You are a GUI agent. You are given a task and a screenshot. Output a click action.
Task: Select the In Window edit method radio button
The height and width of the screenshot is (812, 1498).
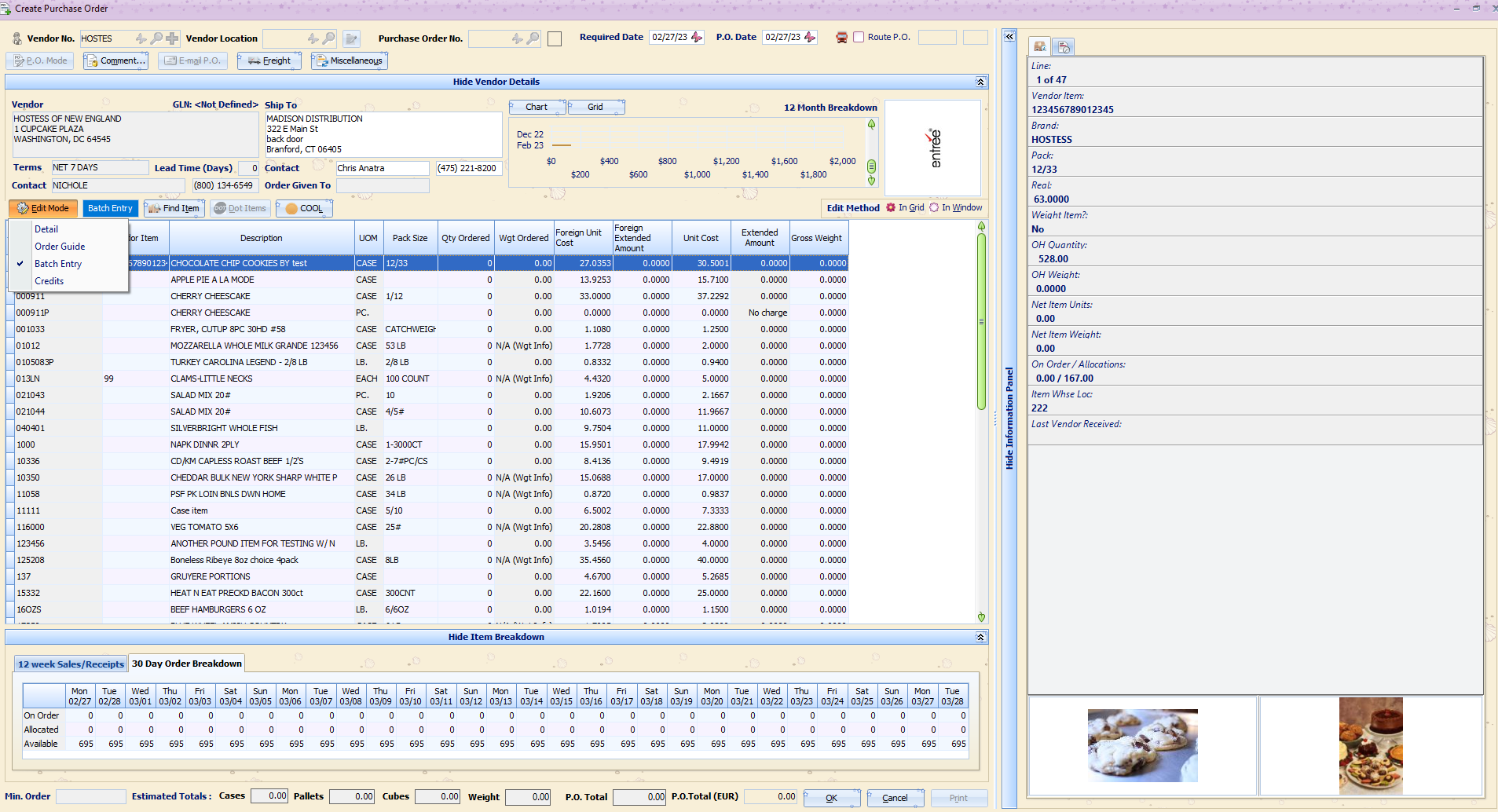(x=933, y=207)
